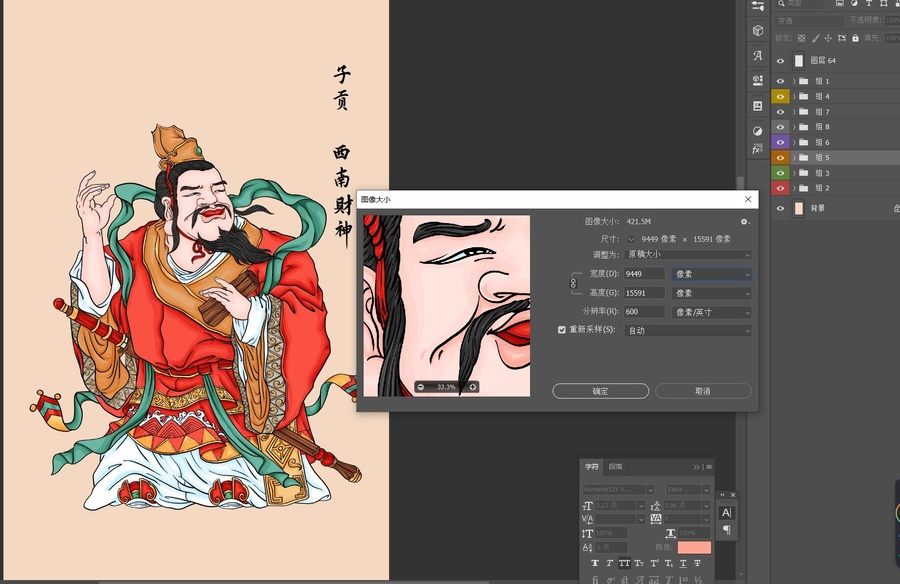900x584 pixels.
Task: Open the width unit 像素 dropdown
Action: 711,274
